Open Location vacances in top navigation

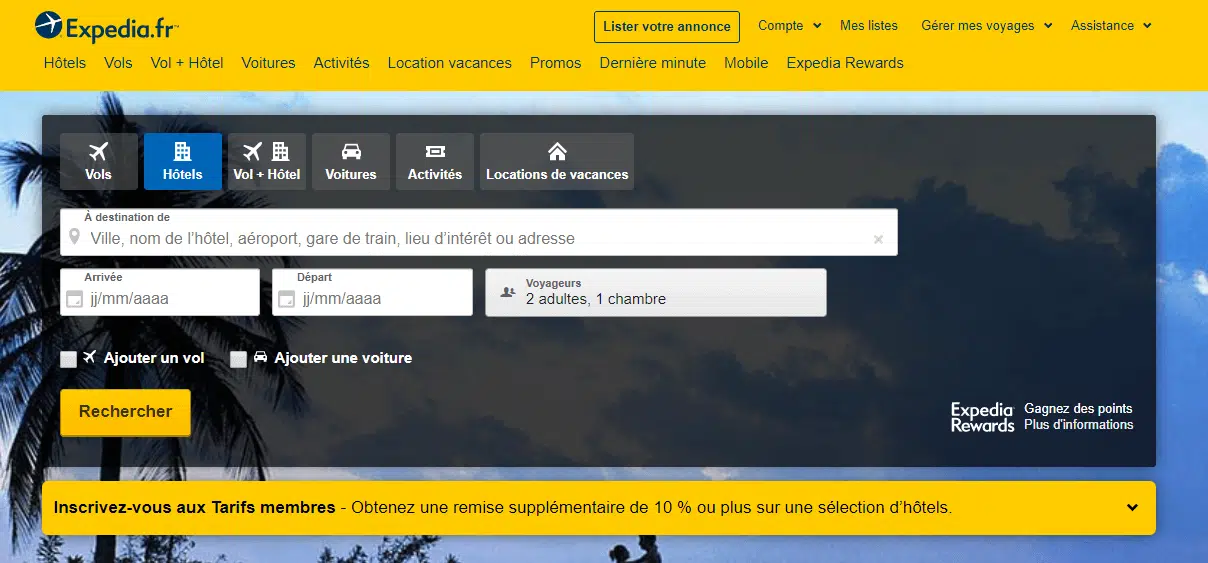pyautogui.click(x=450, y=63)
